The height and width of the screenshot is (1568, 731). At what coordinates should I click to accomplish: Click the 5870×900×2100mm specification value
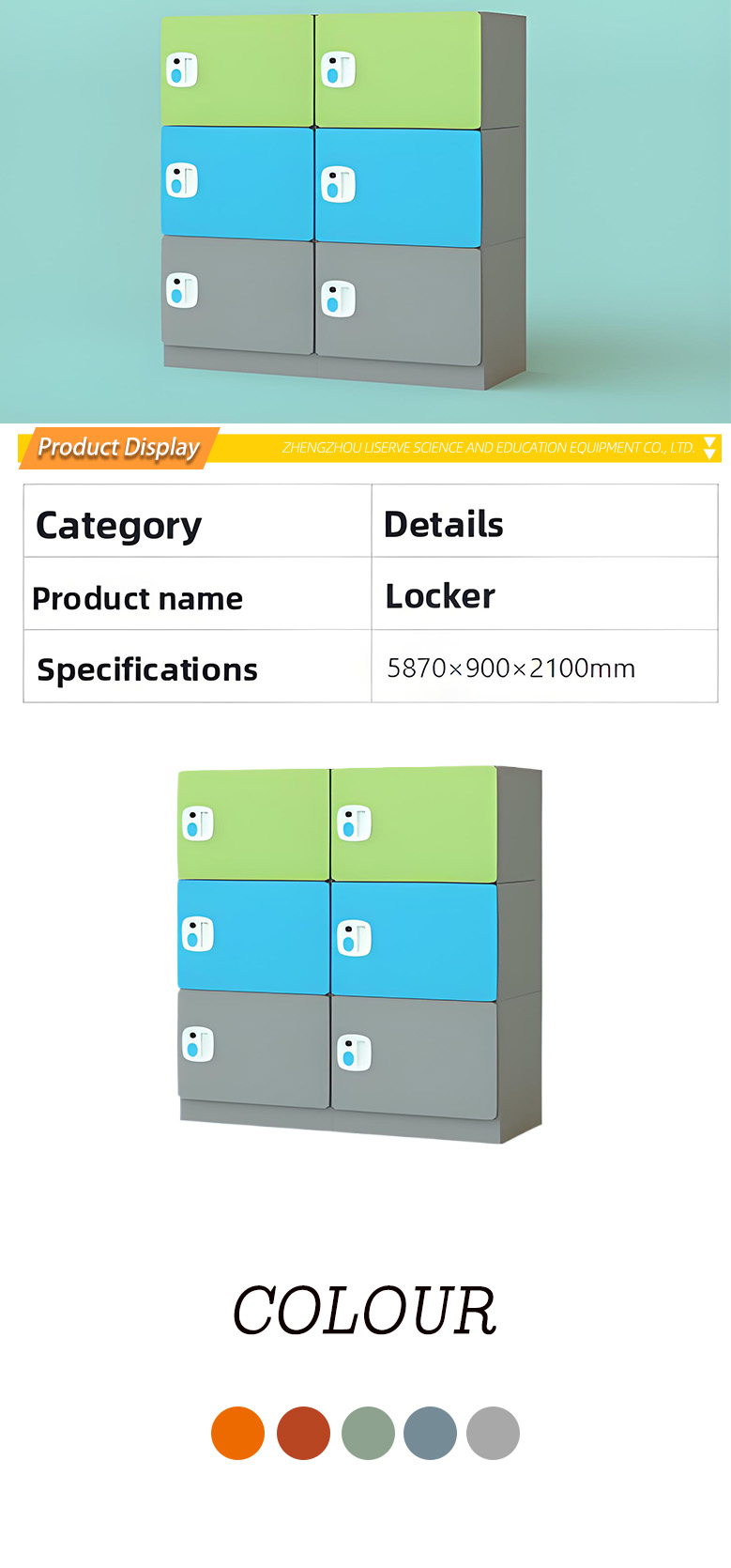click(511, 669)
